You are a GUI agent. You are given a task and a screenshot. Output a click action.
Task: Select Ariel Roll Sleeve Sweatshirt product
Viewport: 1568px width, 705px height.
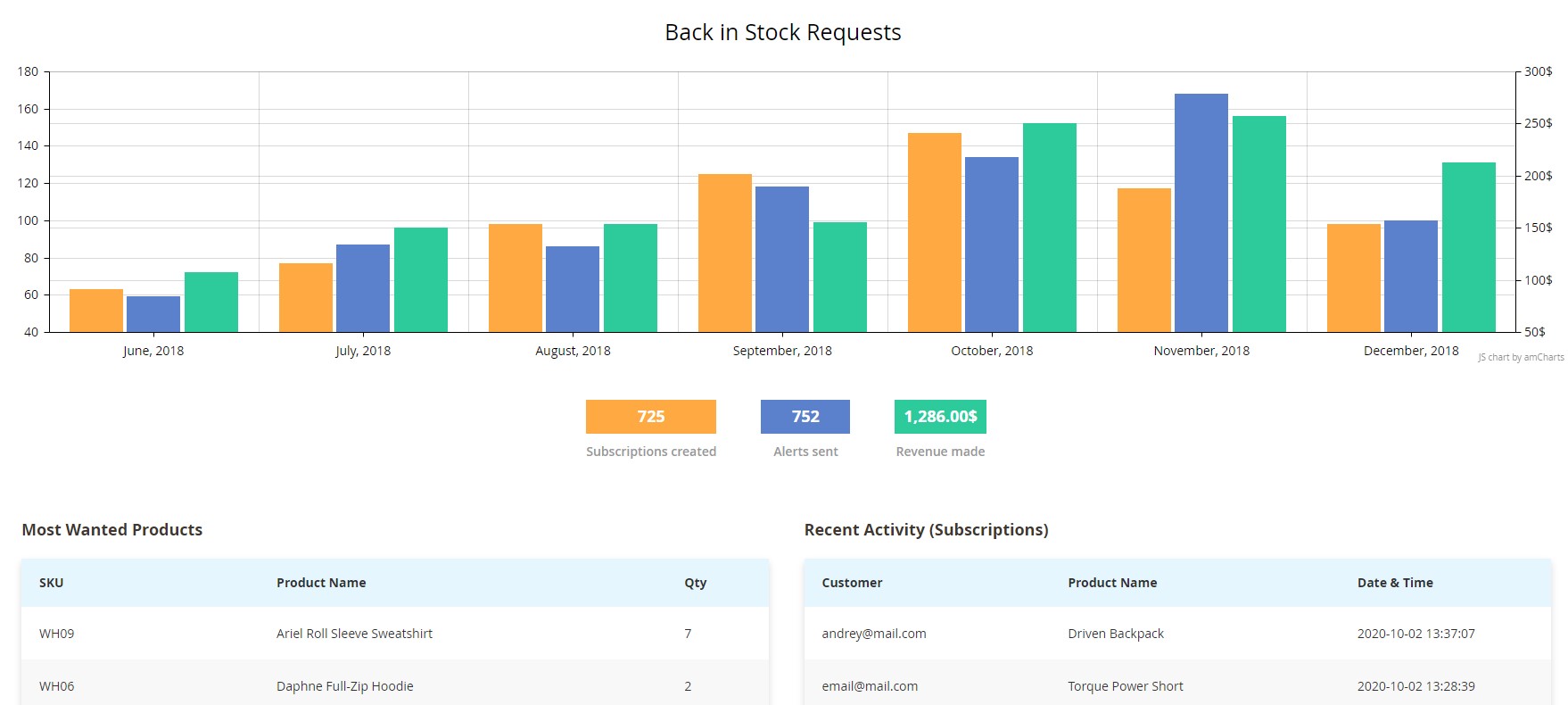click(x=354, y=634)
